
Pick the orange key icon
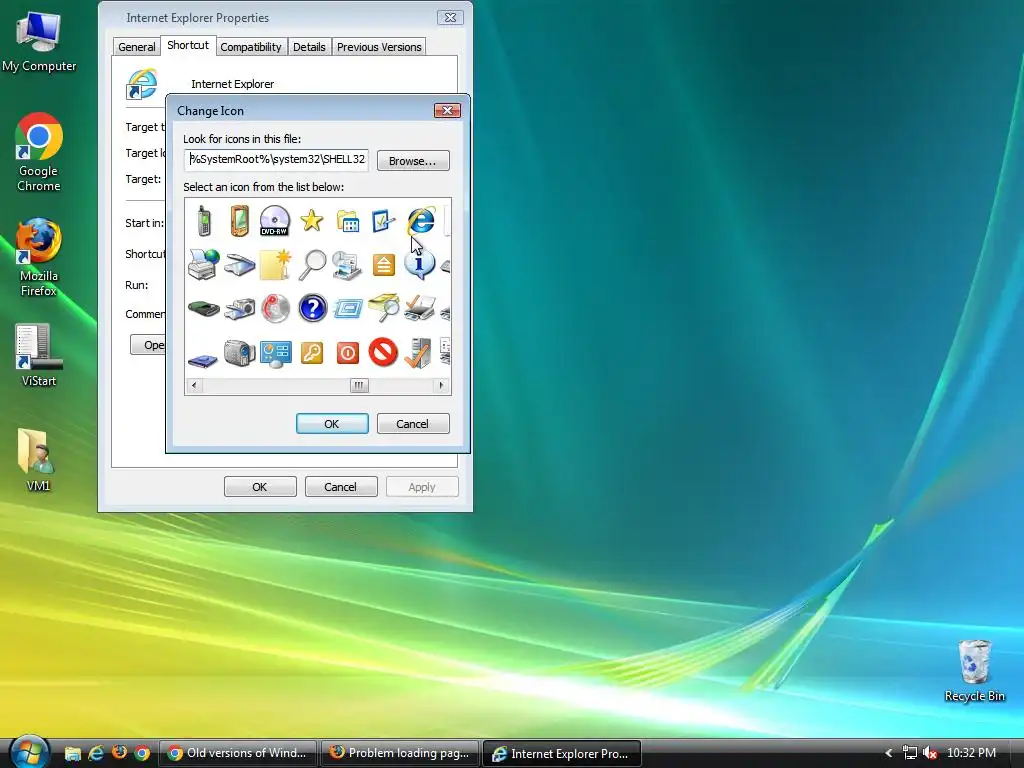click(x=312, y=353)
